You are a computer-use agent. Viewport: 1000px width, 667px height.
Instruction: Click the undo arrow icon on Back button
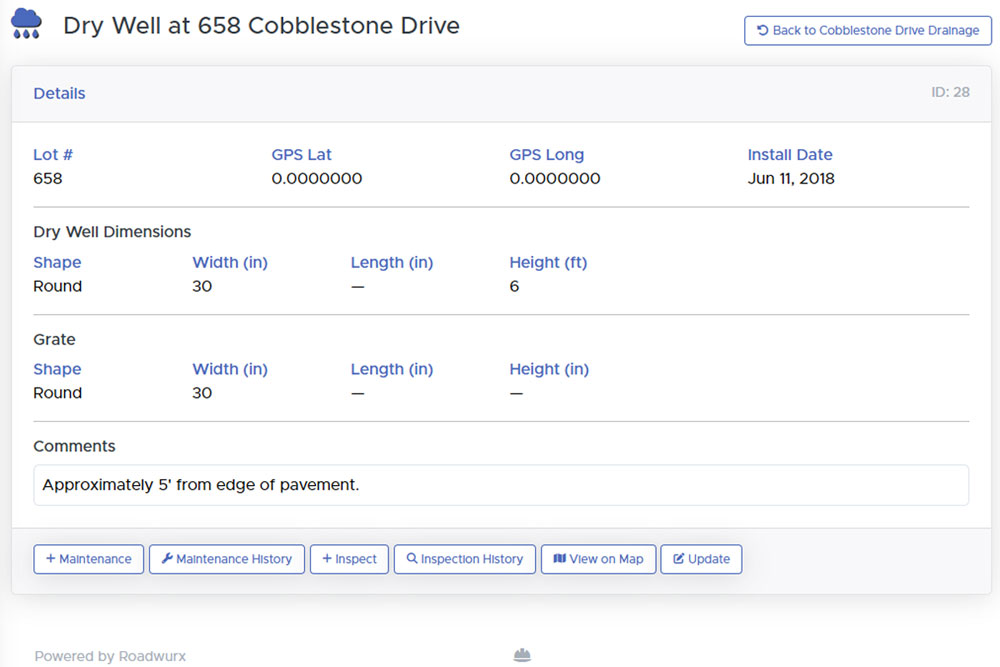click(x=762, y=31)
